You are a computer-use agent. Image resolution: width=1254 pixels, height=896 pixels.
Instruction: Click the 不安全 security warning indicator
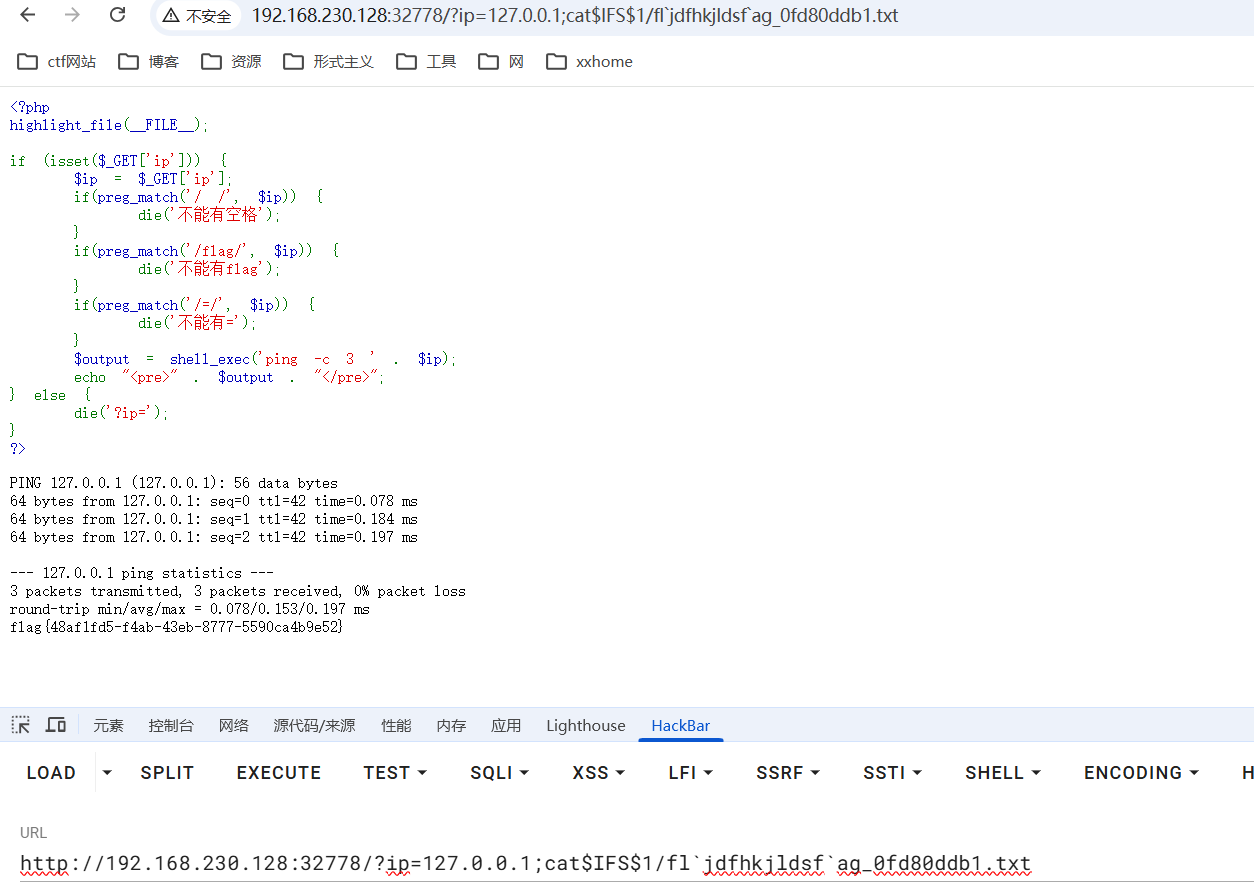click(x=197, y=16)
